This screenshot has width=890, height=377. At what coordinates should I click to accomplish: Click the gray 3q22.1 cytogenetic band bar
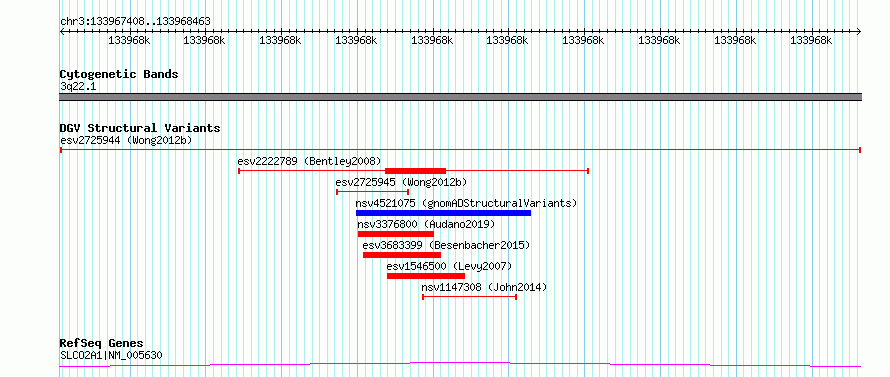(x=460, y=97)
